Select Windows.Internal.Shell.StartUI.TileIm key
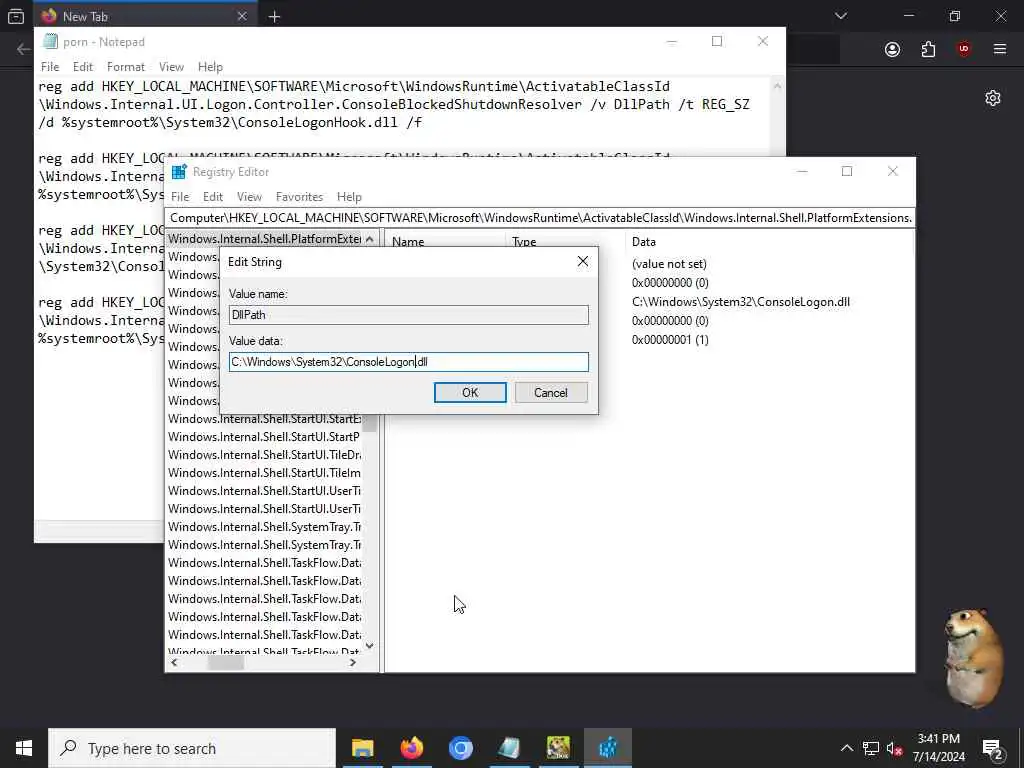This screenshot has height=768, width=1024. click(264, 473)
